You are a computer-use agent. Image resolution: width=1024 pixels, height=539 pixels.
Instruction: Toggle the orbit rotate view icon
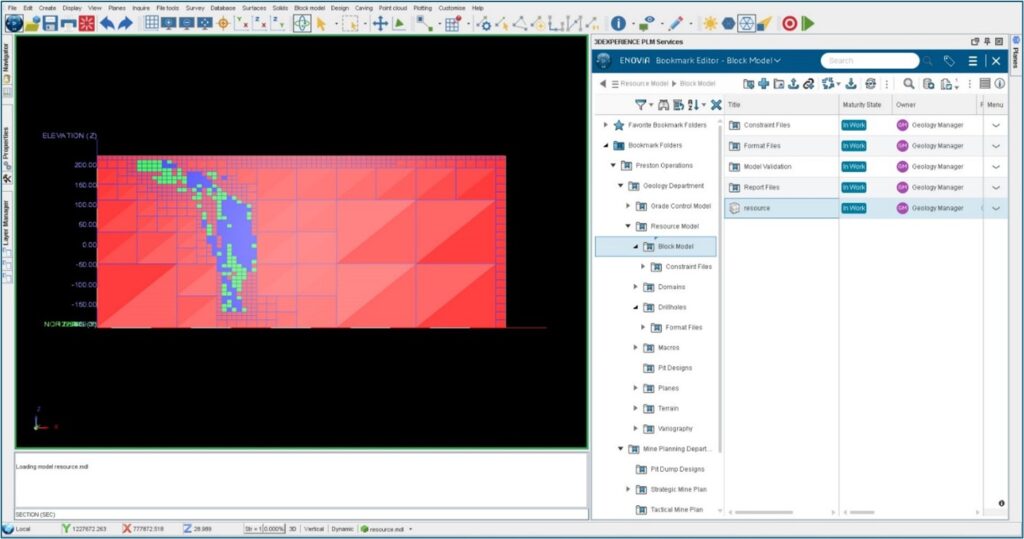(x=302, y=24)
